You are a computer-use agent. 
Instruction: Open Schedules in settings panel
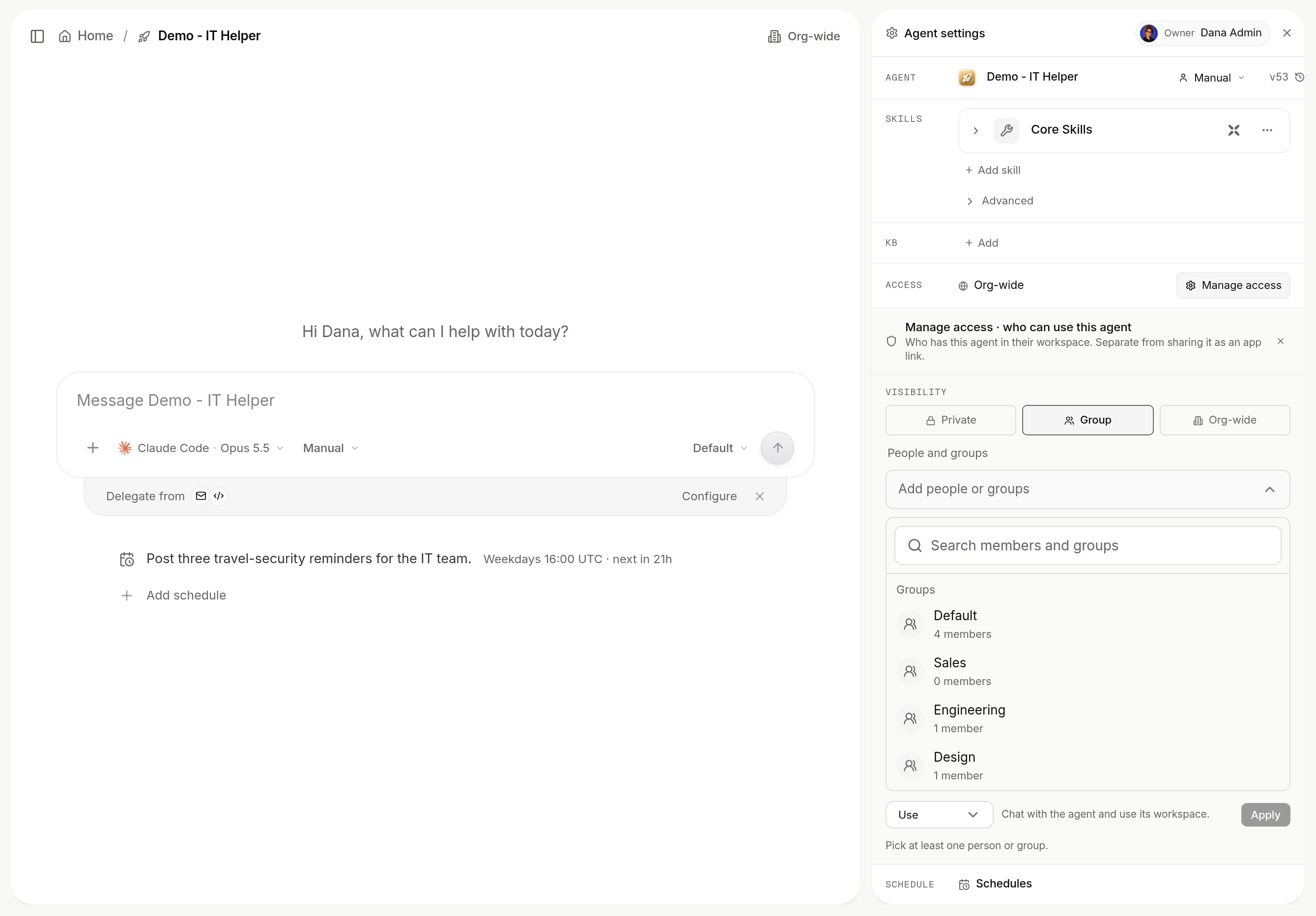(995, 884)
